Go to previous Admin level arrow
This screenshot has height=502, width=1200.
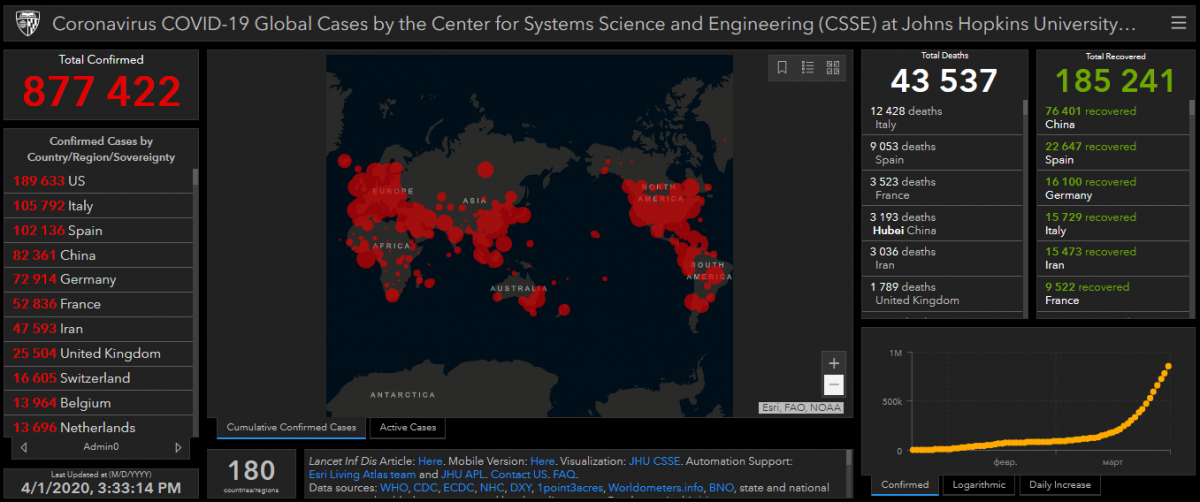tap(25, 447)
